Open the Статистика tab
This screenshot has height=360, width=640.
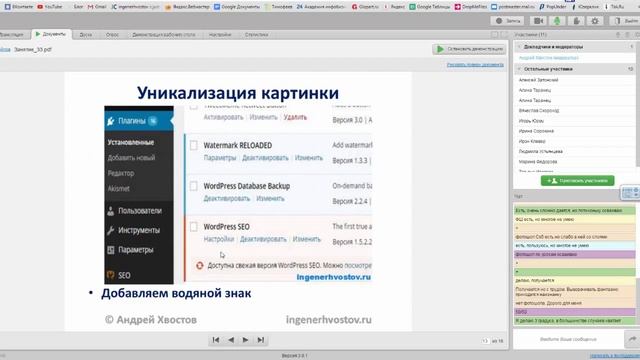(x=257, y=35)
